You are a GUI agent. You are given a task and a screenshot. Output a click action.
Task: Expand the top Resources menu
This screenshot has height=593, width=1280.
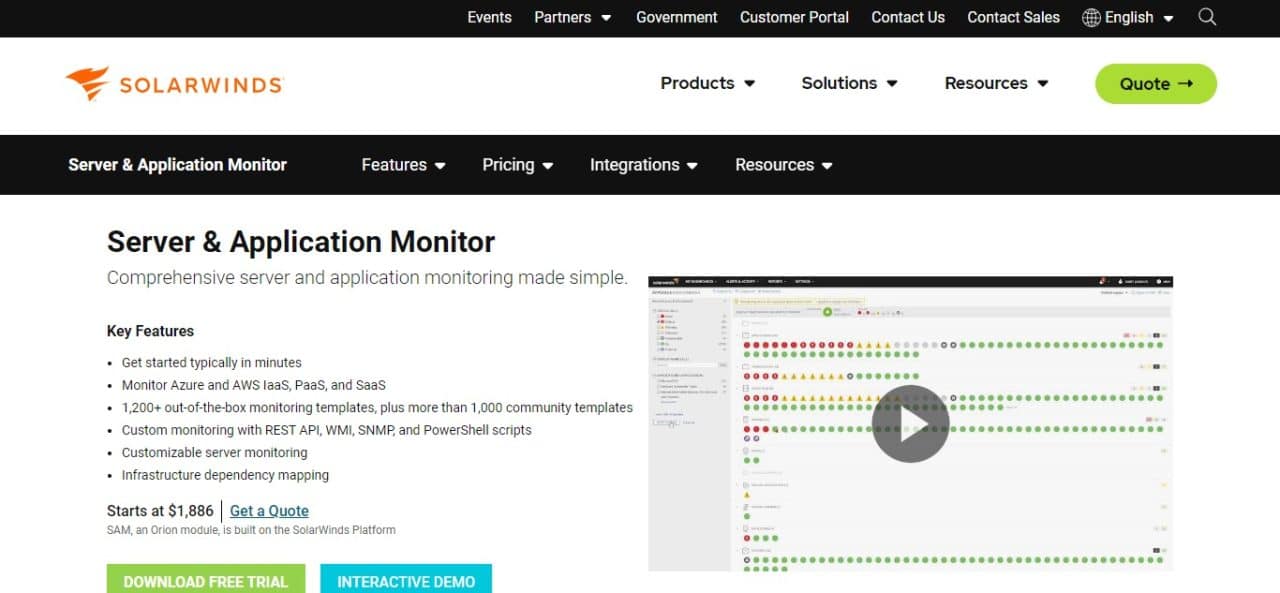coord(997,83)
